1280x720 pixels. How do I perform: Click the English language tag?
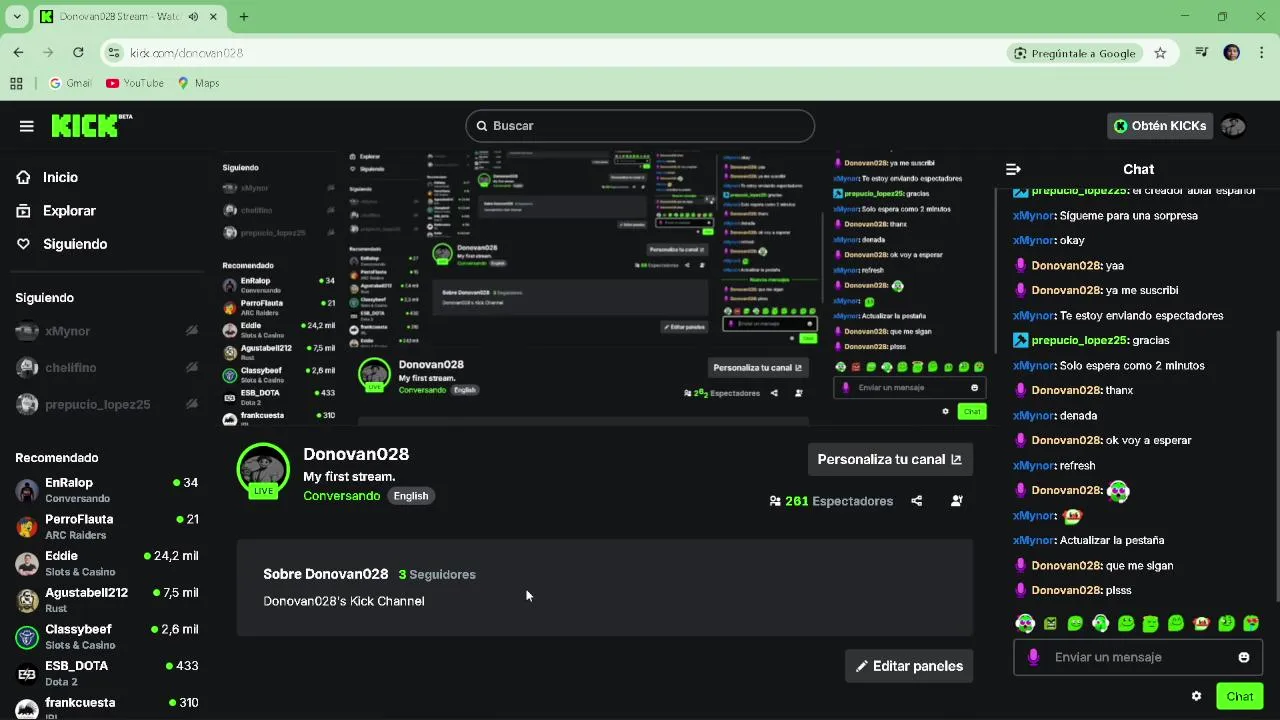[x=411, y=496]
